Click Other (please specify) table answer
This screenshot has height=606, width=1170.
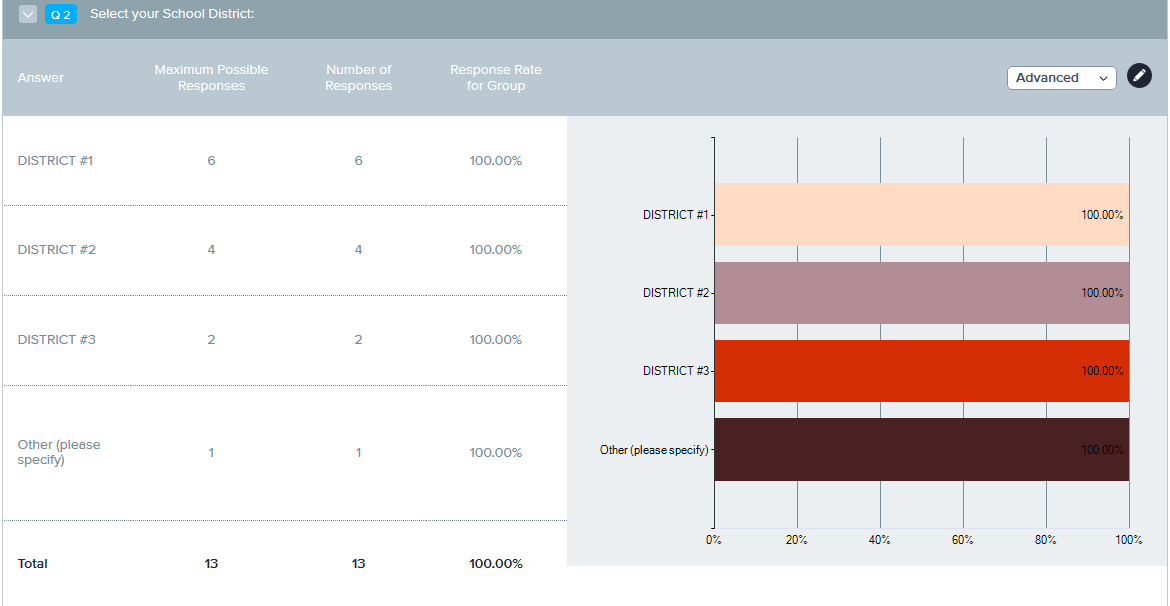click(x=59, y=452)
